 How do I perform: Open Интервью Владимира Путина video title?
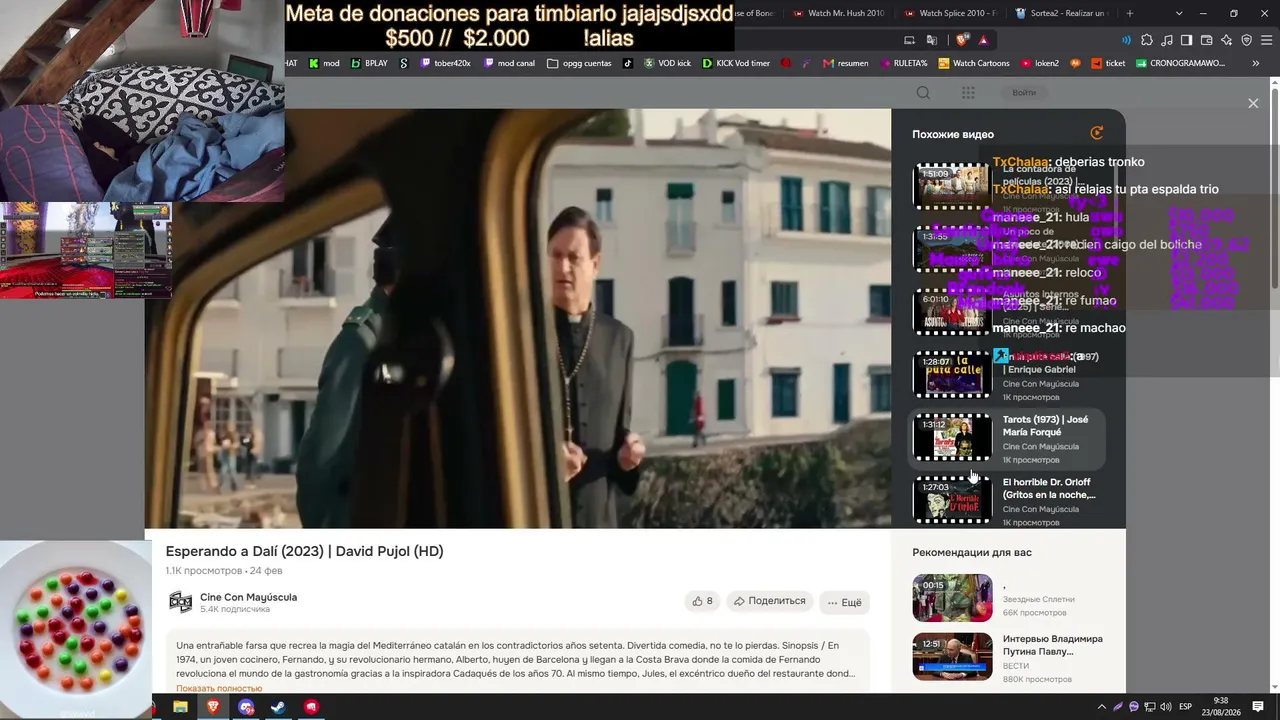click(1053, 645)
